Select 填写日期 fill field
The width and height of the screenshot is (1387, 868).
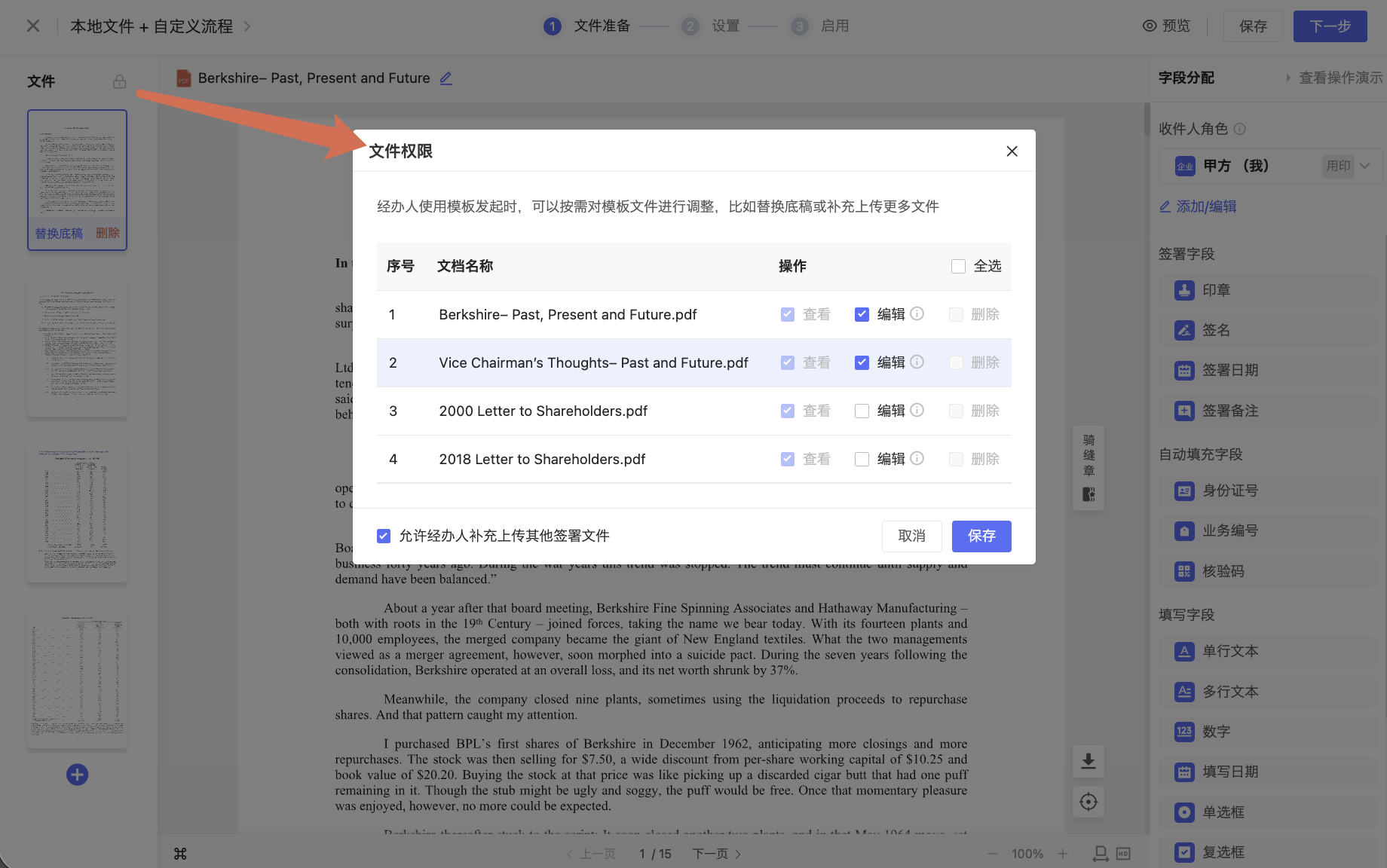pos(1269,772)
